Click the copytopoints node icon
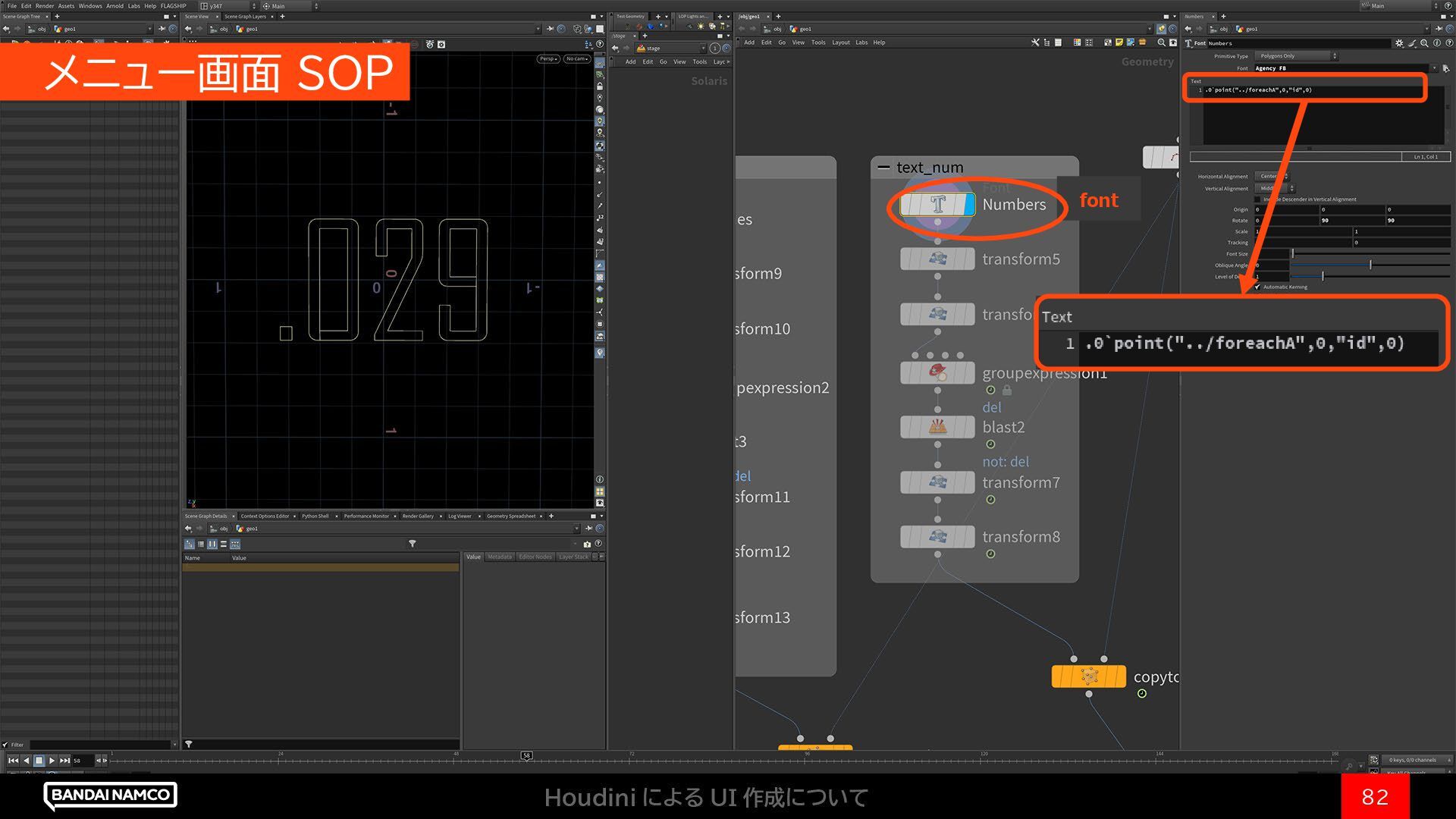The height and width of the screenshot is (819, 1456). point(1088,676)
